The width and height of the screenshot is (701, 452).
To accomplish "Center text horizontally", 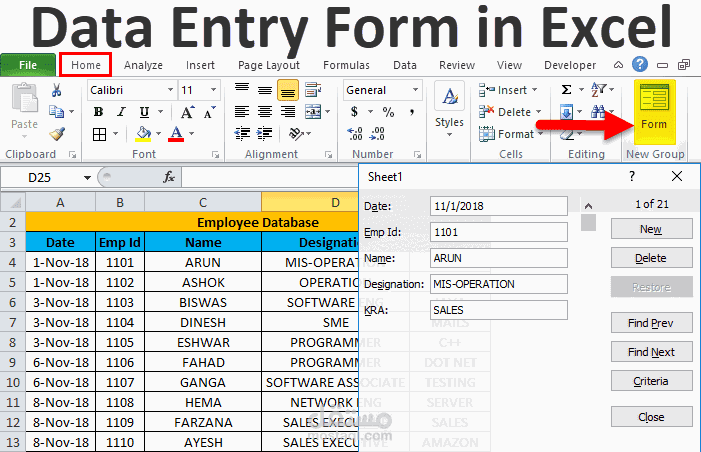I will (x=265, y=111).
